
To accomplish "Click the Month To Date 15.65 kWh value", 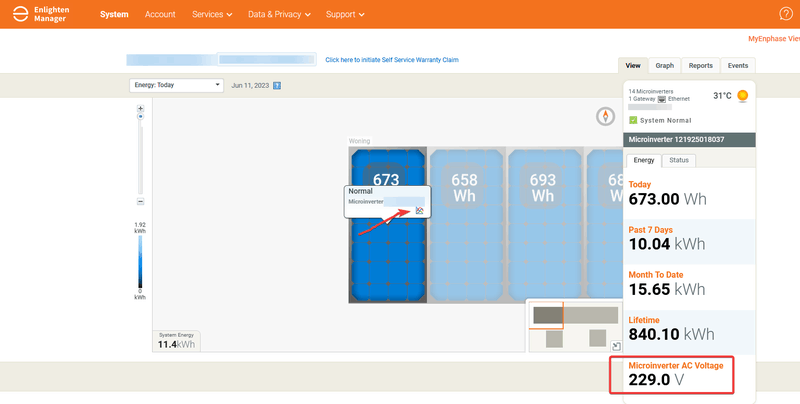I will pos(667,289).
